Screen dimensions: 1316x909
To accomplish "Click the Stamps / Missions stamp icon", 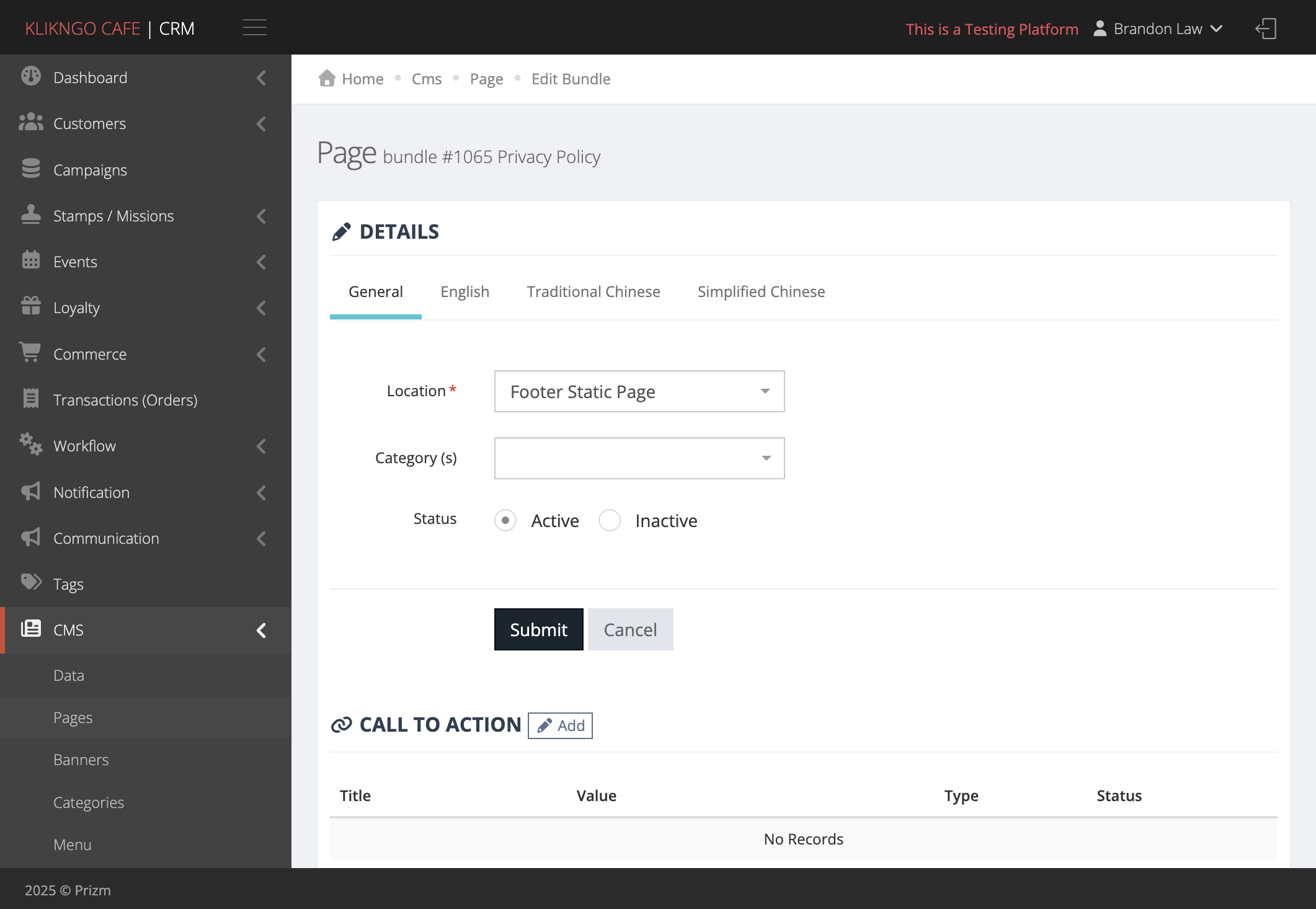I will [x=30, y=215].
